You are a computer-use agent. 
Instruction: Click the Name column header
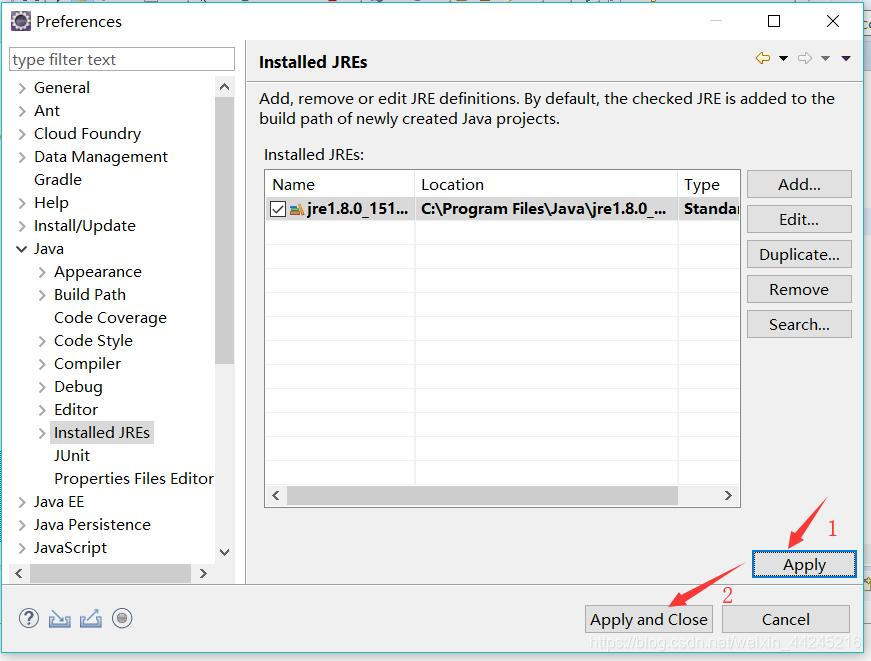coord(340,184)
